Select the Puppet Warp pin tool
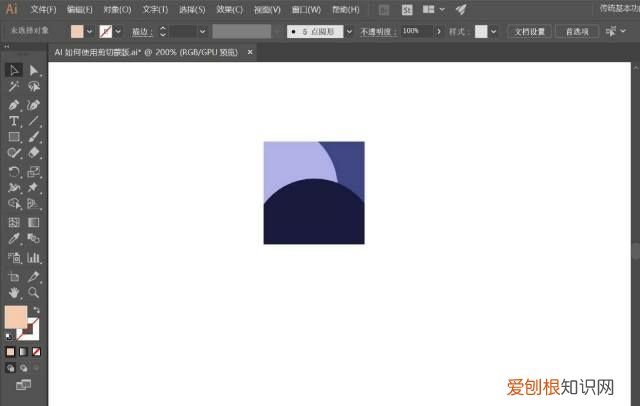Screen dimensions: 640x406 click(33, 188)
